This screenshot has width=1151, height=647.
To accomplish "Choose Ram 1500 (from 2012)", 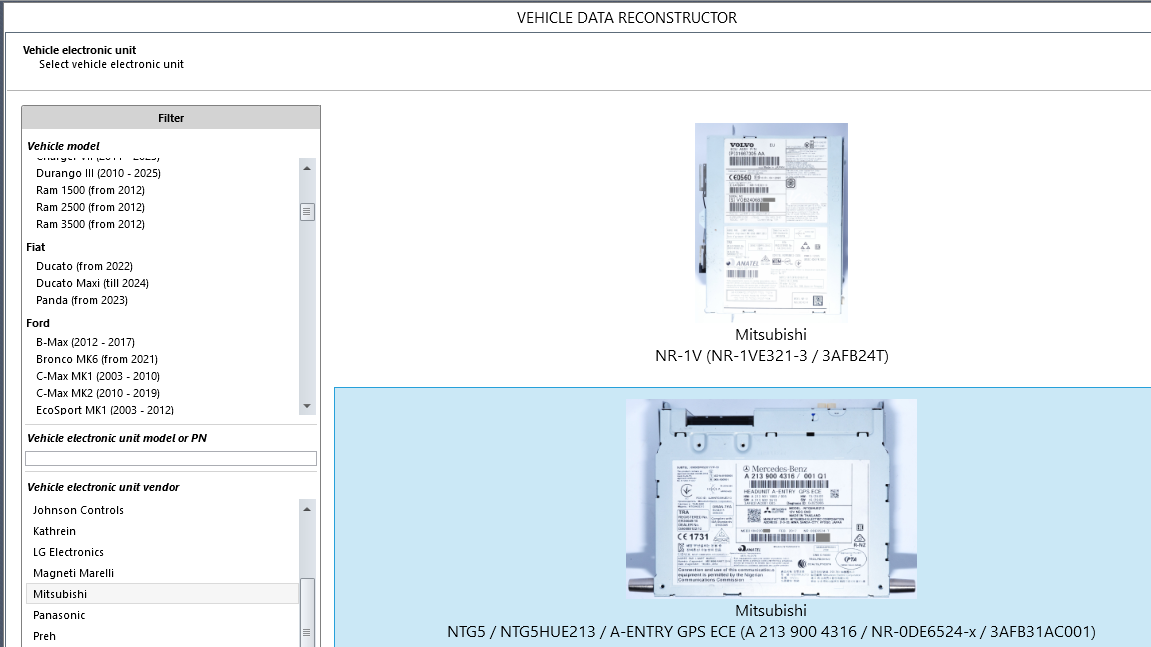I will [x=90, y=190].
